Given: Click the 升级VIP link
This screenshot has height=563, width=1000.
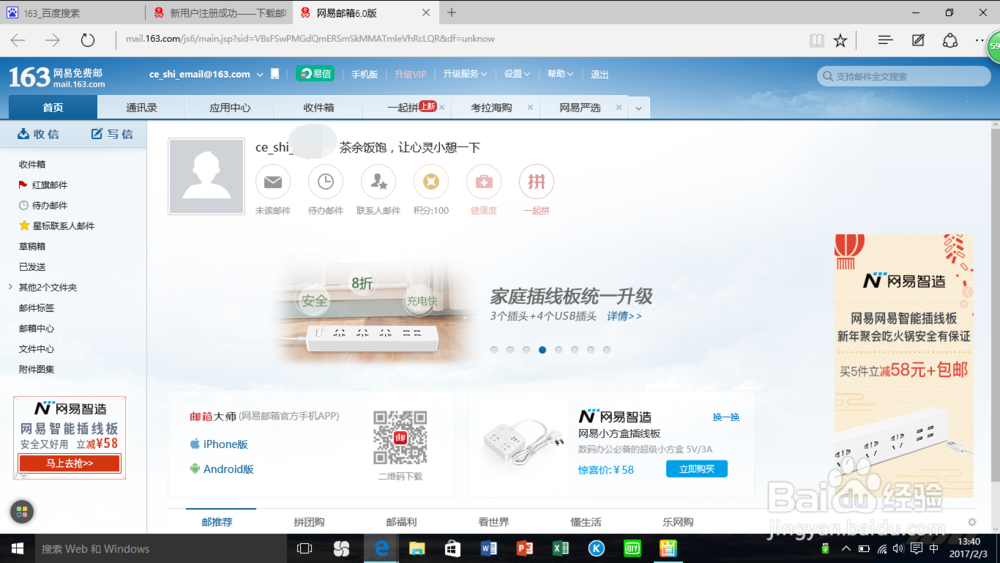Looking at the screenshot, I should click(x=410, y=75).
